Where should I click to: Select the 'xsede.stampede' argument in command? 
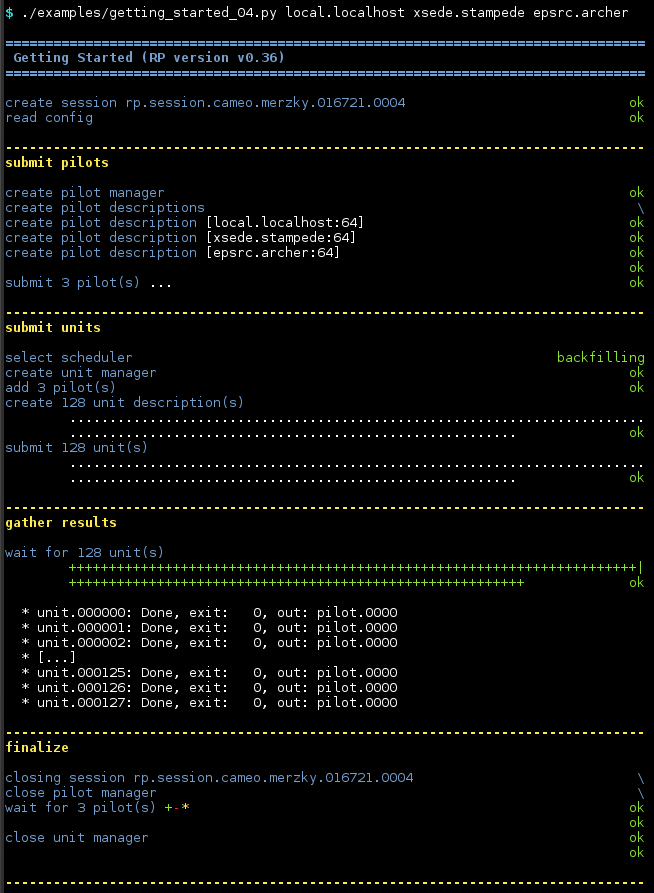tap(469, 13)
